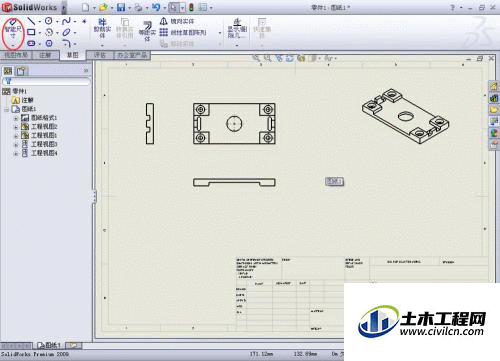Select the Spline sketch tool
Screen dimensions: 500x361
tap(66, 21)
